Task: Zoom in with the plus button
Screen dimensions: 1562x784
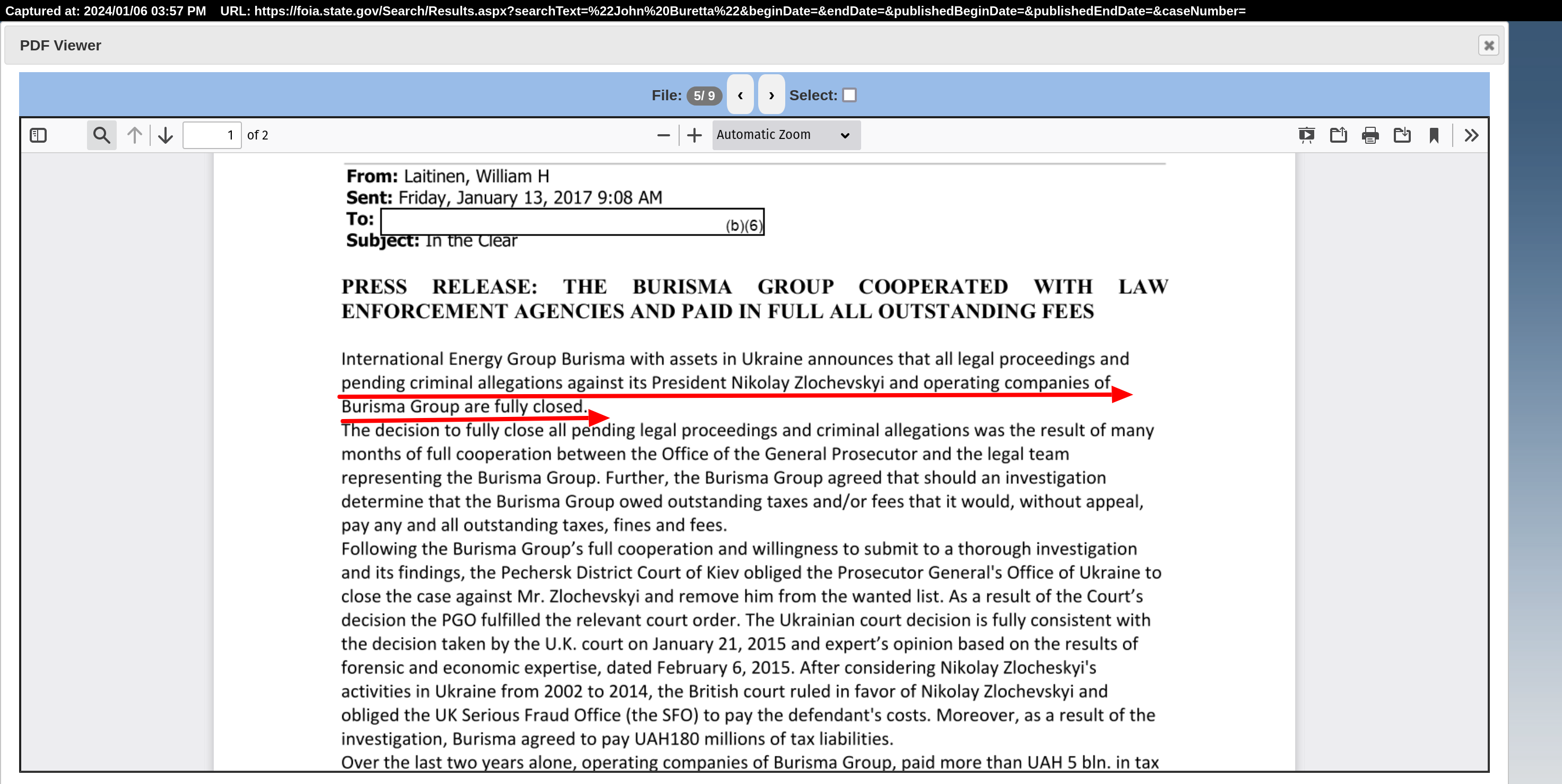Action: (x=695, y=135)
